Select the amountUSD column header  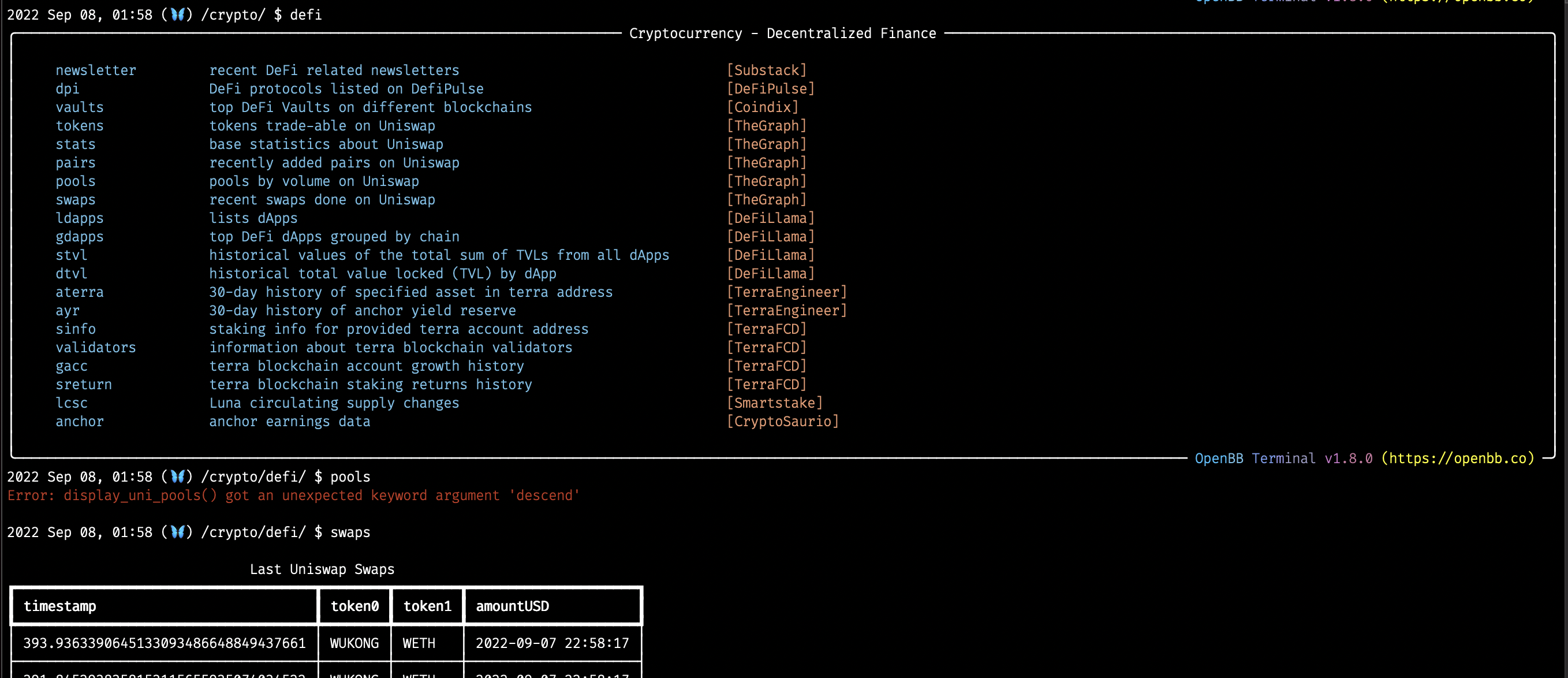(x=513, y=605)
